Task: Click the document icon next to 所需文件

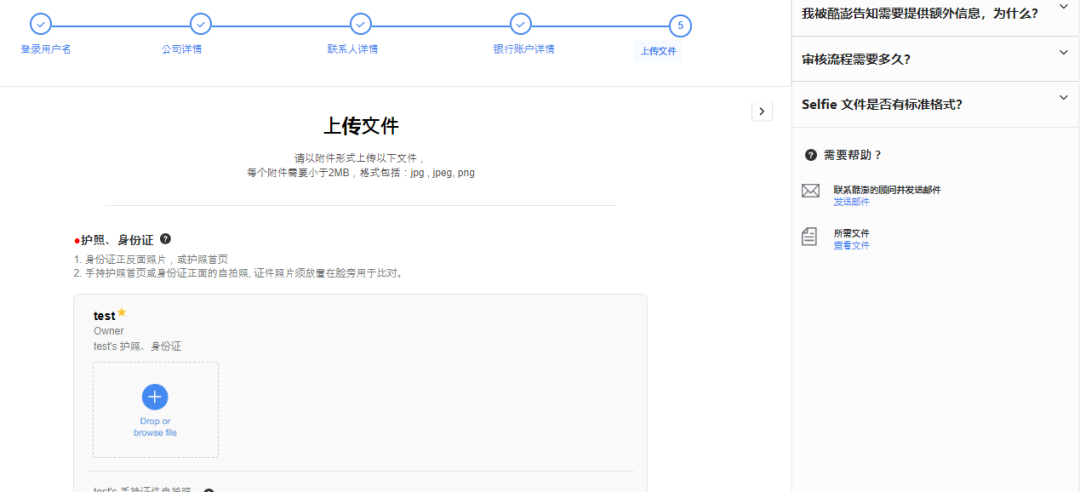Action: coord(810,237)
